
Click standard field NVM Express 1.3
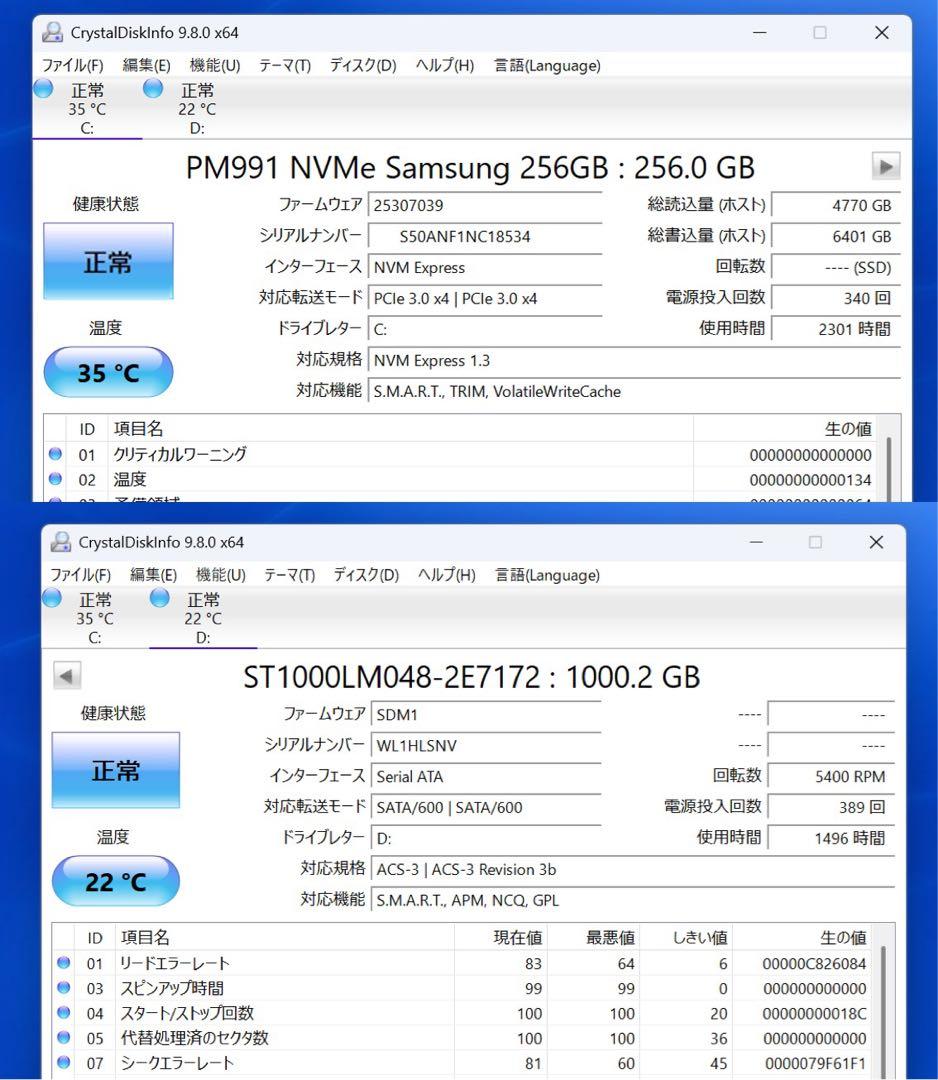point(634,360)
